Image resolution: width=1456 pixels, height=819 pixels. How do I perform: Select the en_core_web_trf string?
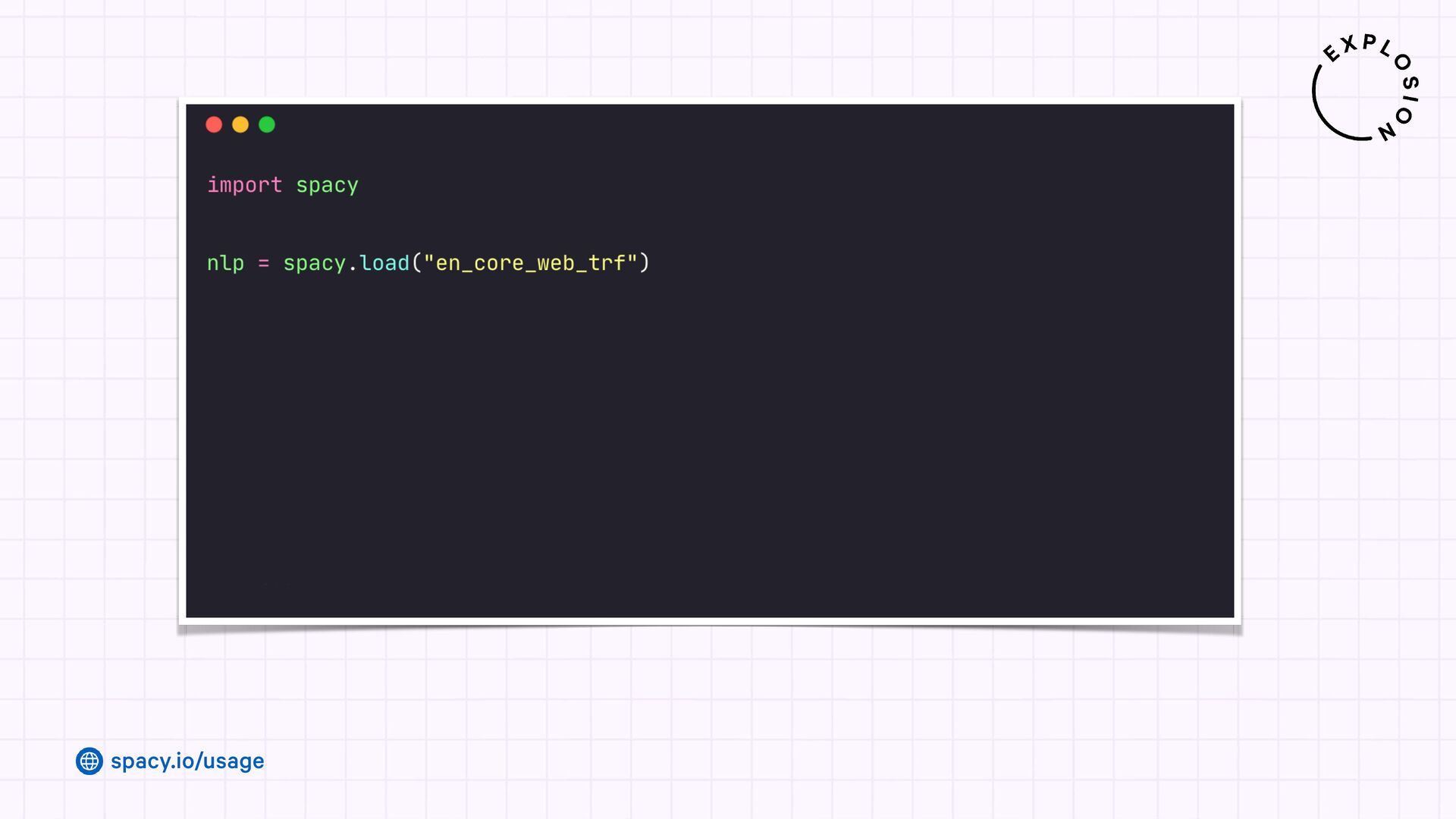point(530,263)
